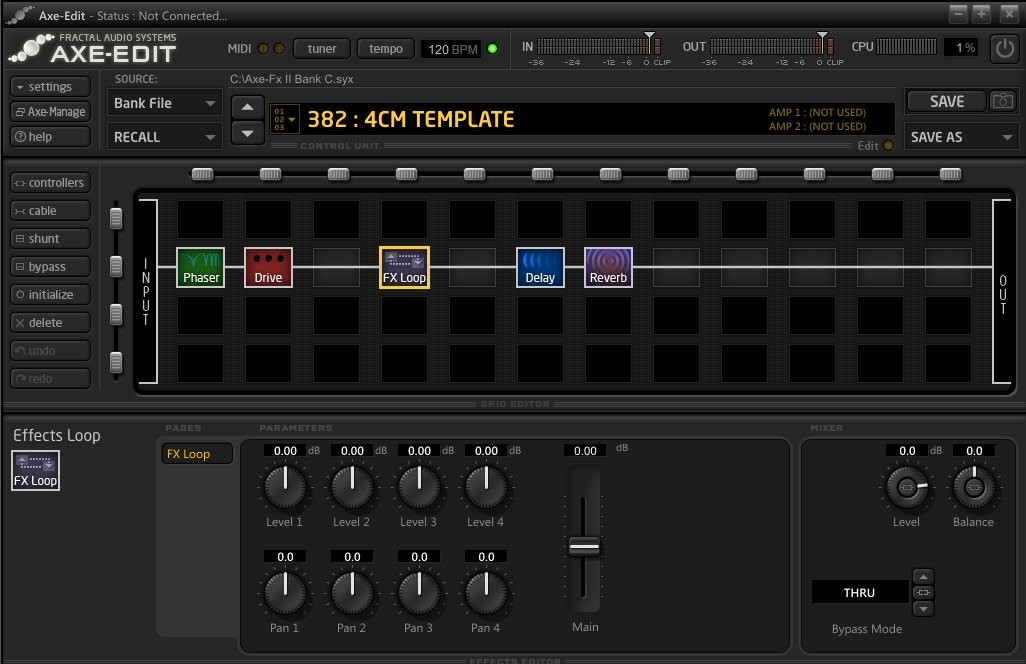The height and width of the screenshot is (664, 1026).
Task: Click the SAVE button
Action: (x=946, y=101)
